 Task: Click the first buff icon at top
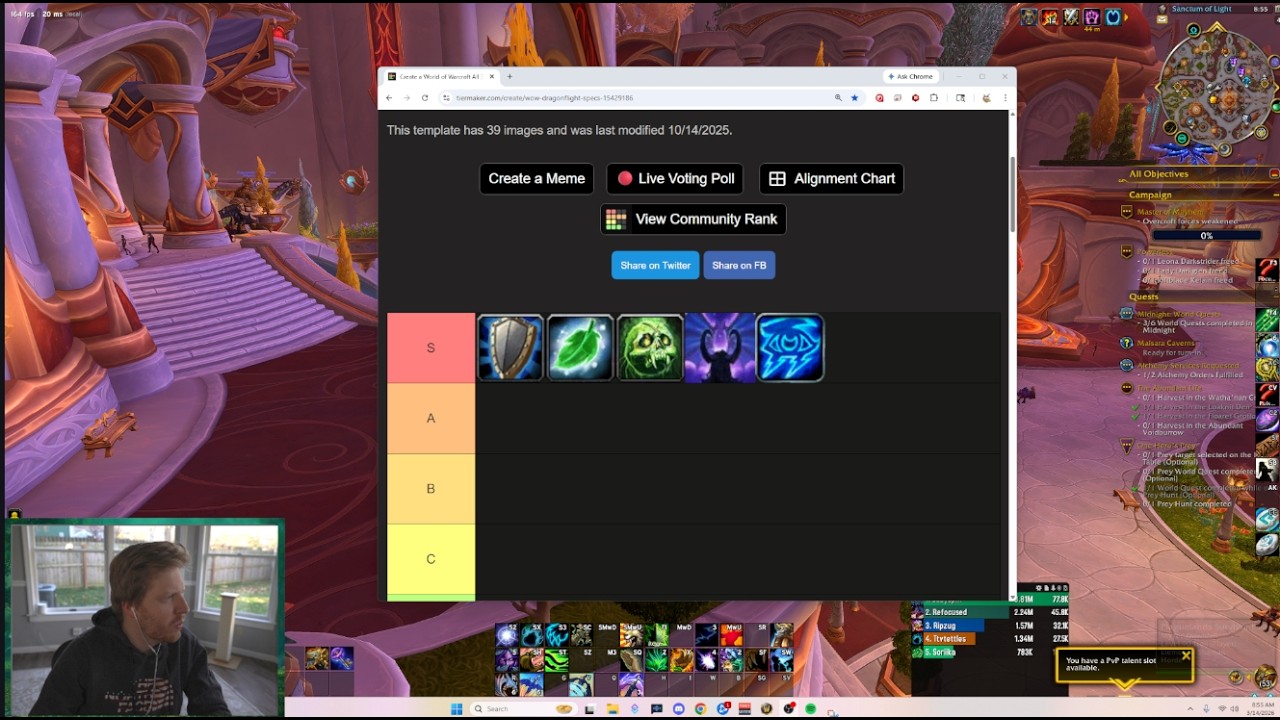pos(1029,17)
